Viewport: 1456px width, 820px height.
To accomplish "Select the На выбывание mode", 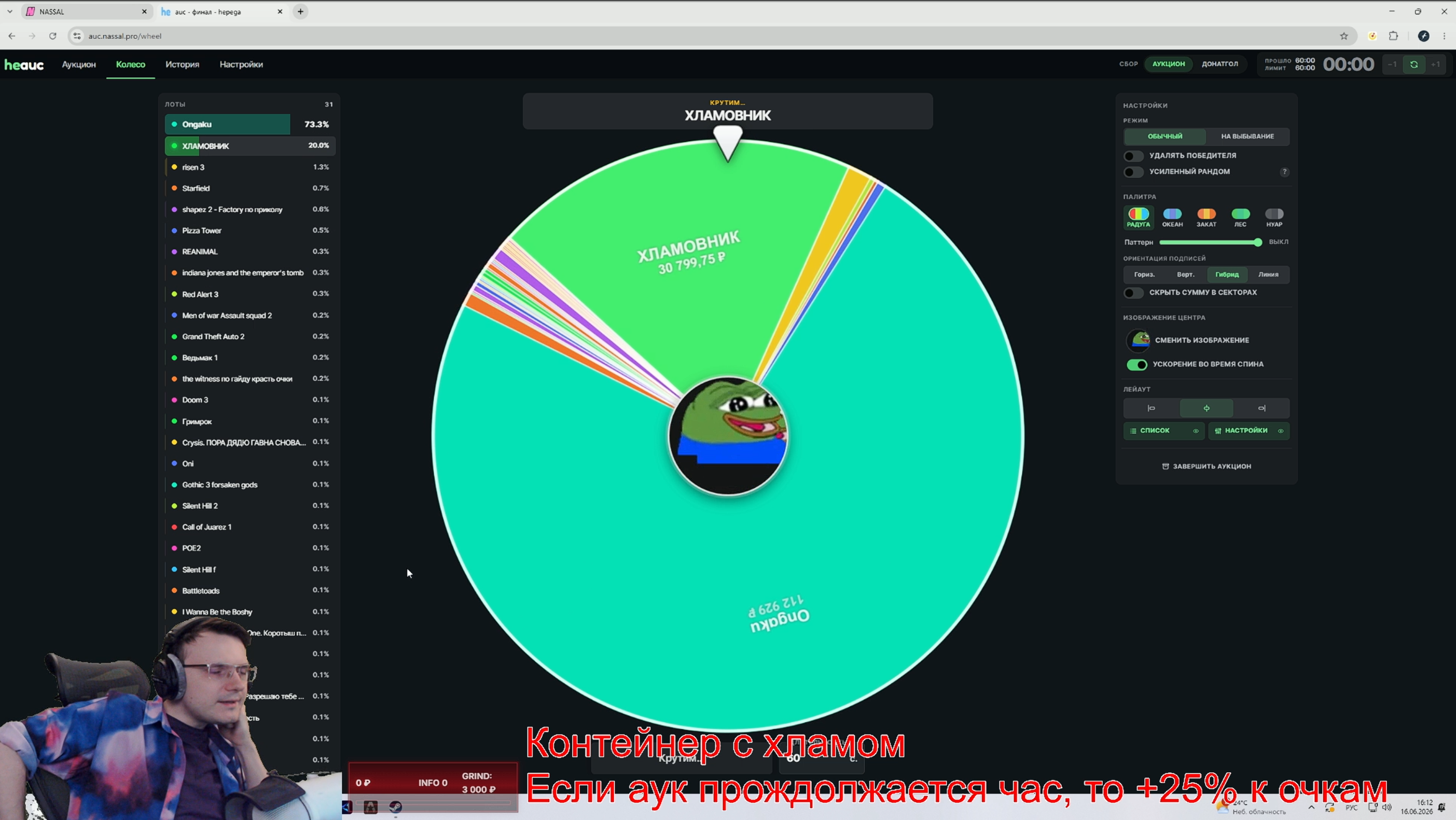I will (x=1247, y=136).
